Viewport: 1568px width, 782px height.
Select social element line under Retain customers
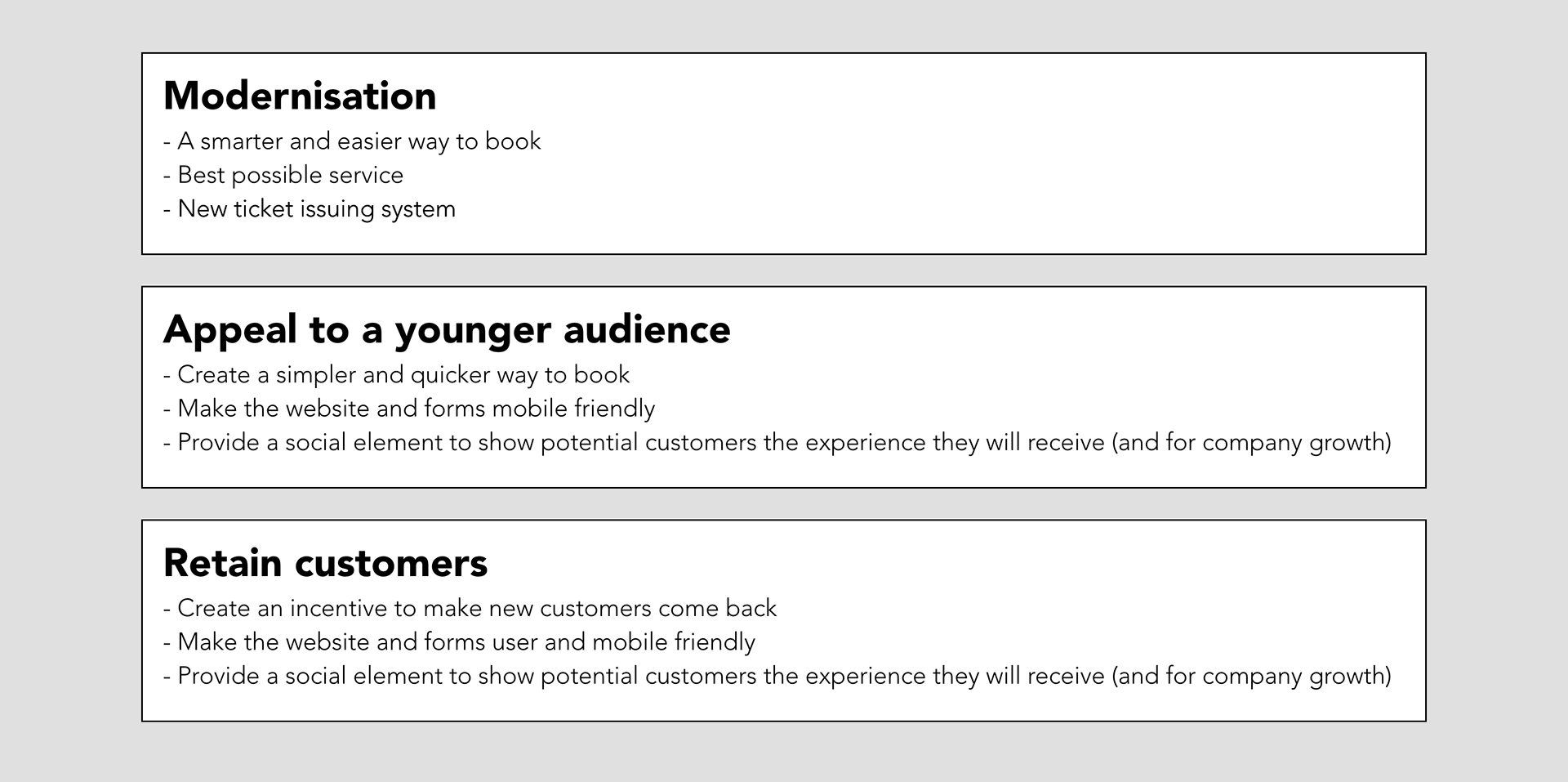point(777,676)
